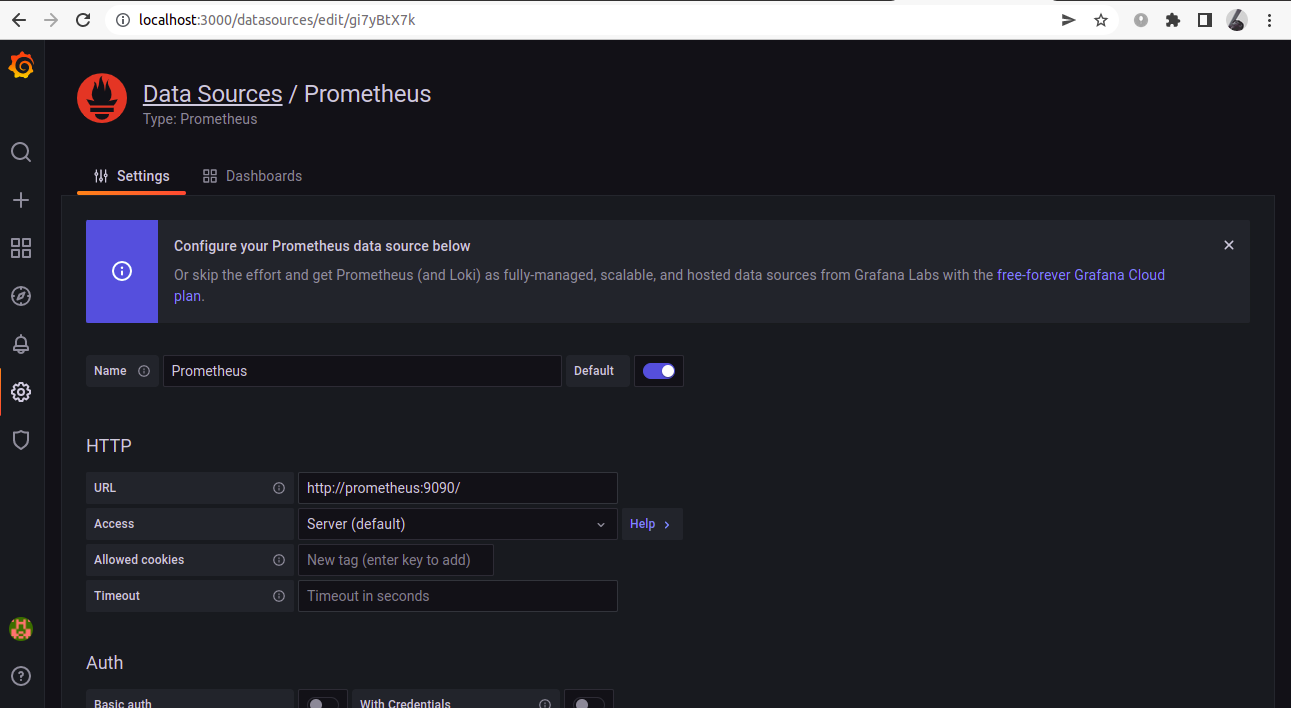Click the Timeout in seconds field
This screenshot has width=1291, height=708.
(x=458, y=596)
